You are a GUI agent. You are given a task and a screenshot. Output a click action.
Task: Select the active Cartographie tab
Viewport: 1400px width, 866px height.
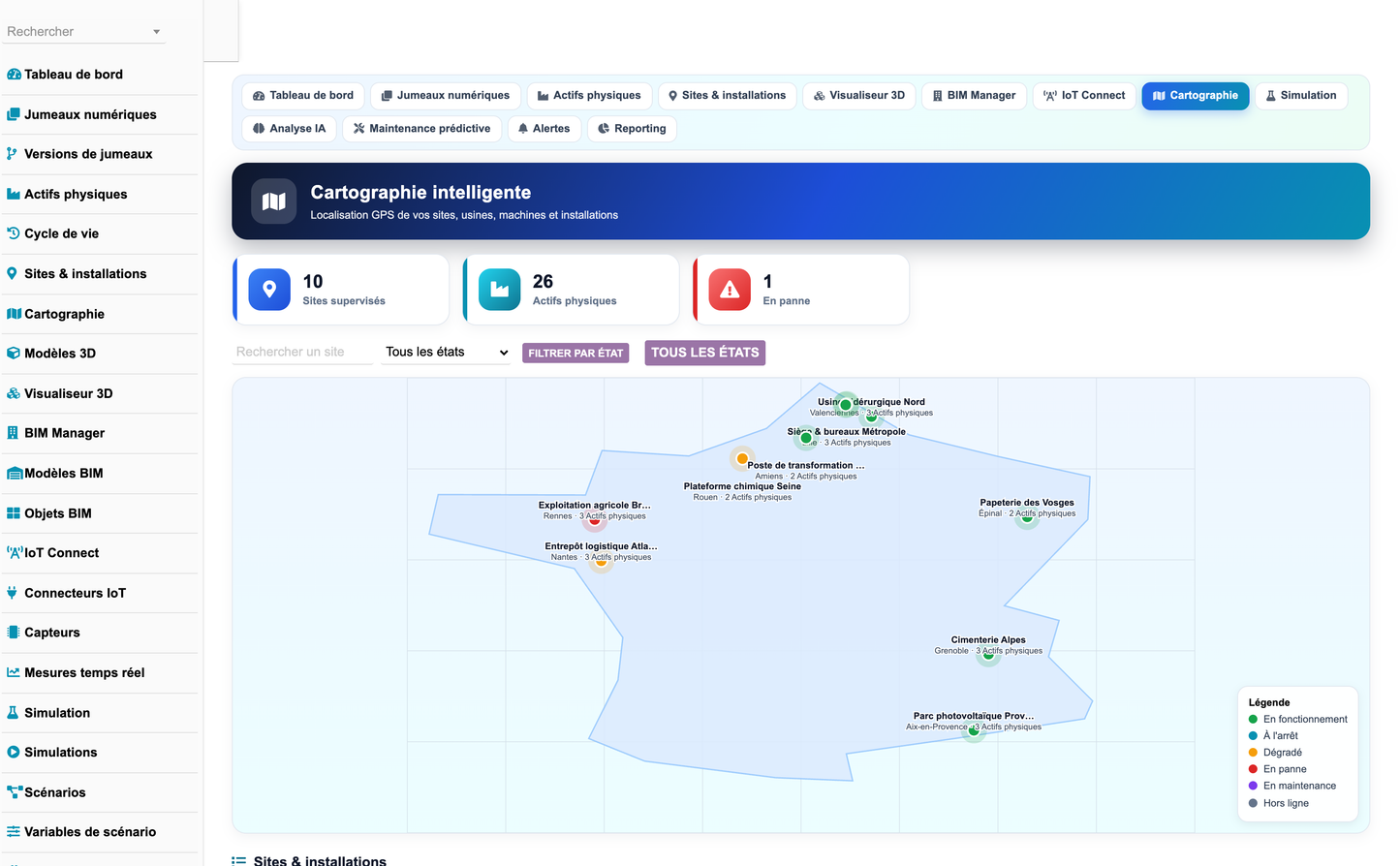pos(1196,96)
